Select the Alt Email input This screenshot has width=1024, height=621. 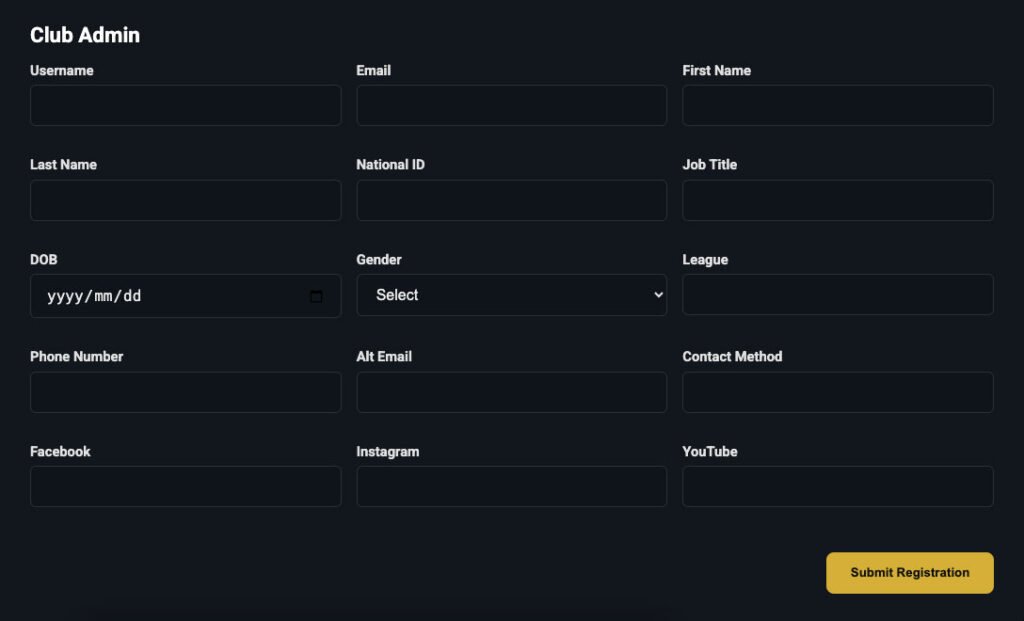pyautogui.click(x=511, y=392)
